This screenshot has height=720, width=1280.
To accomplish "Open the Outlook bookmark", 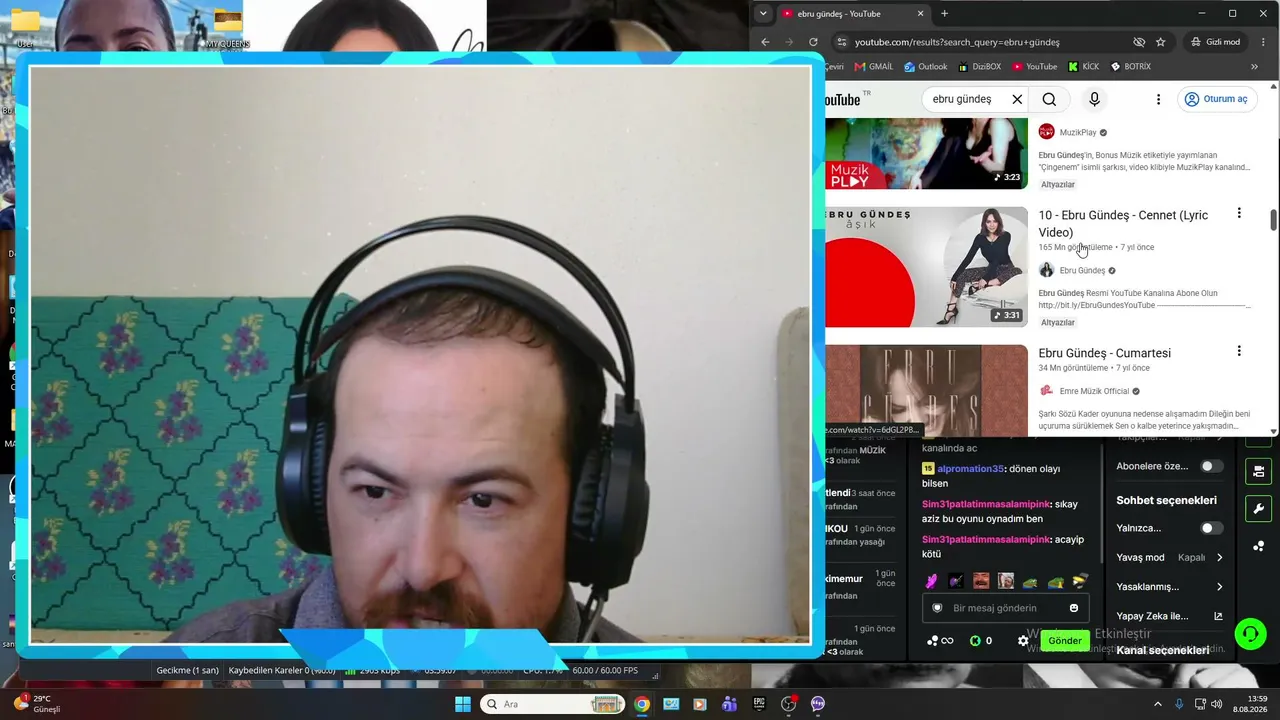I will tap(926, 67).
